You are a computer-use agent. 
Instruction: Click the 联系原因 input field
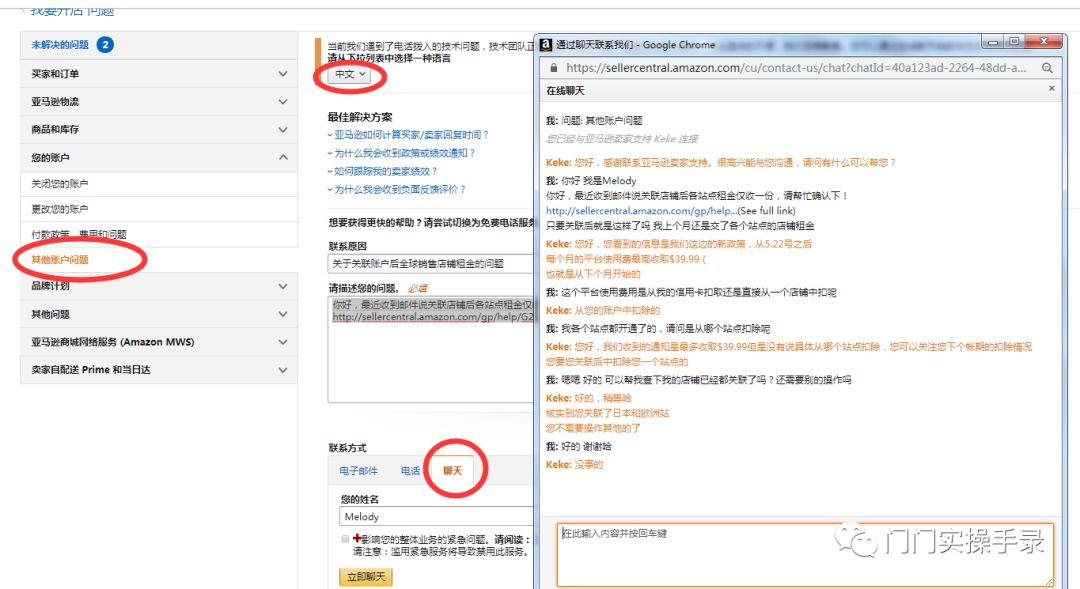(431, 264)
